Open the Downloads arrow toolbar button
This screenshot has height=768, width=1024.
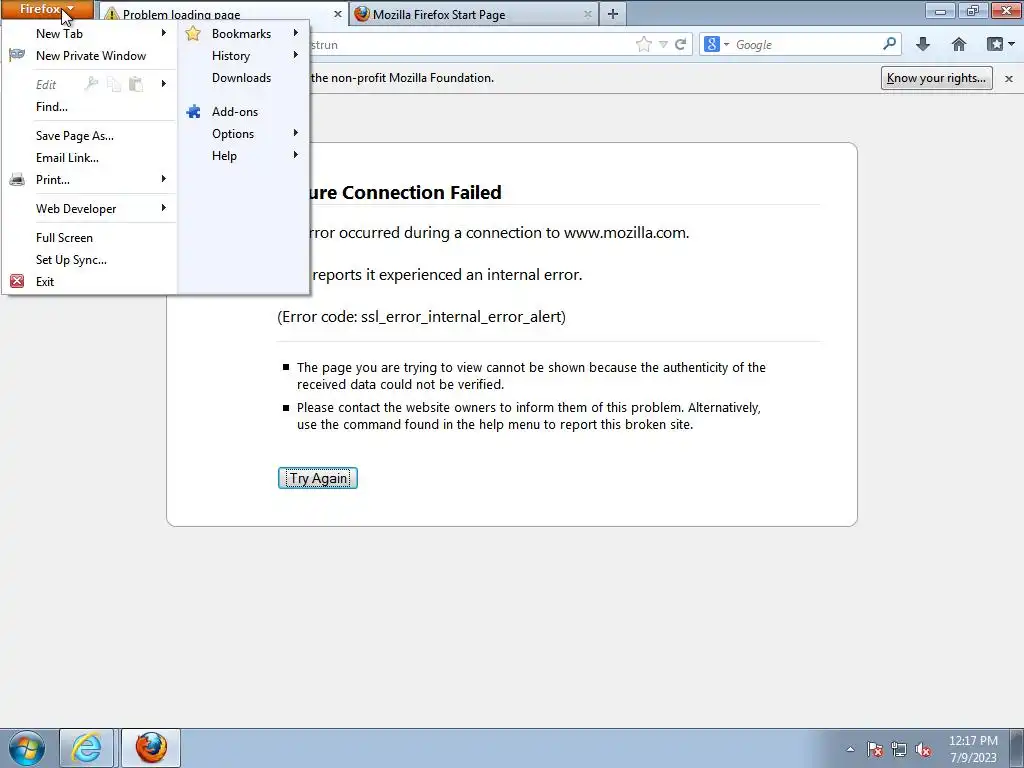tap(923, 44)
